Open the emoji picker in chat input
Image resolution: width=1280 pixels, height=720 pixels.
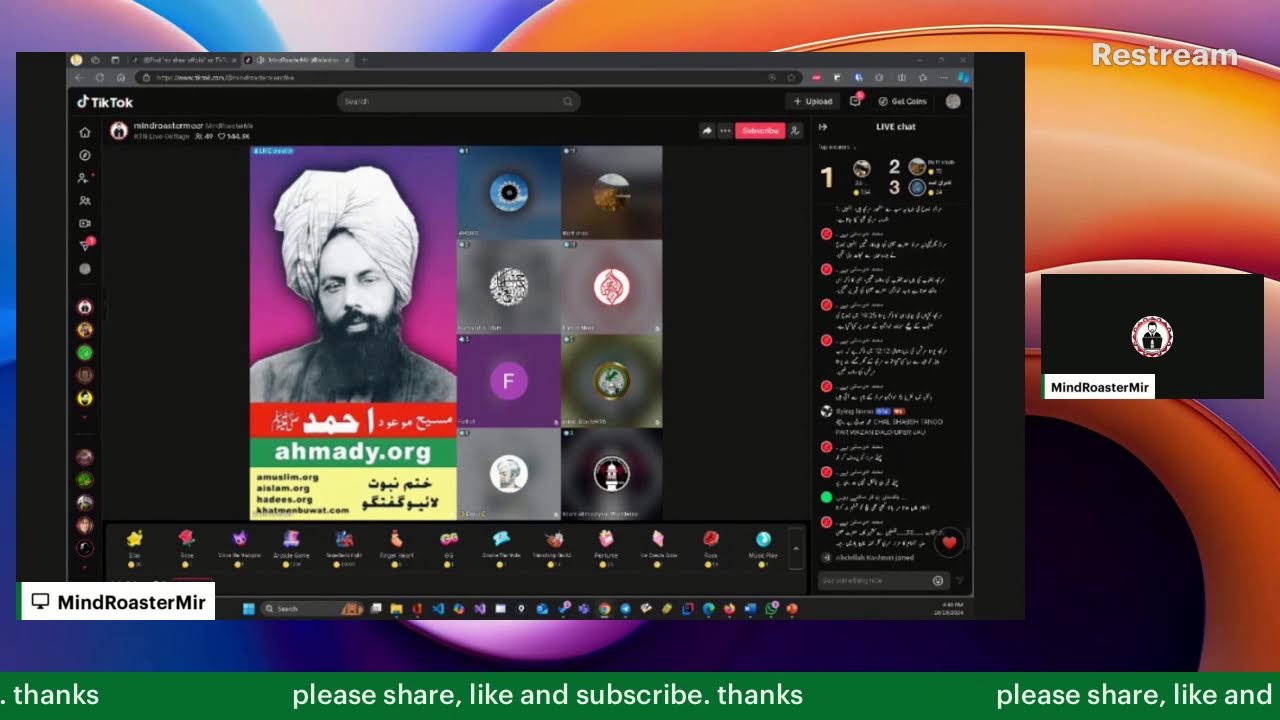point(938,581)
